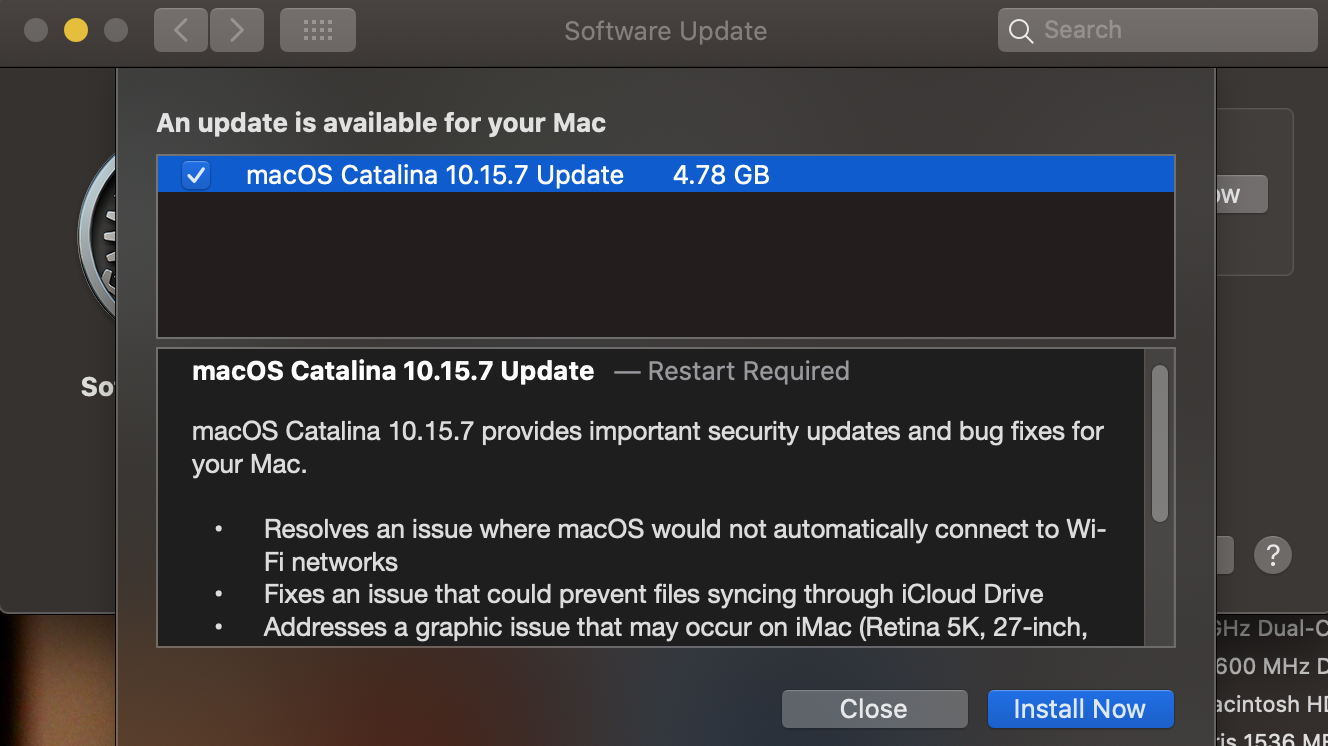Viewport: 1328px width, 746px height.
Task: Click the partially hidden Update Now button
Action: 1241,195
